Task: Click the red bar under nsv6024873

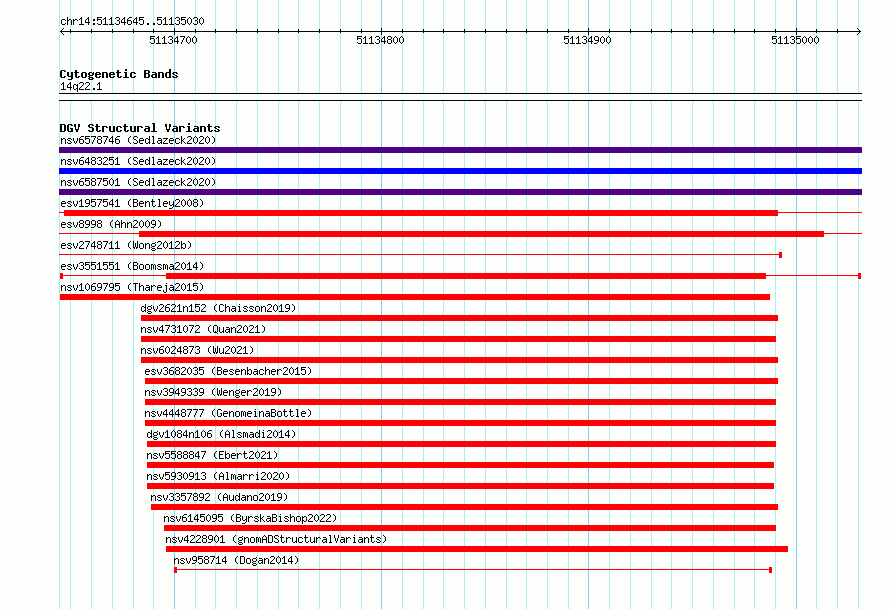Action: pyautogui.click(x=459, y=360)
